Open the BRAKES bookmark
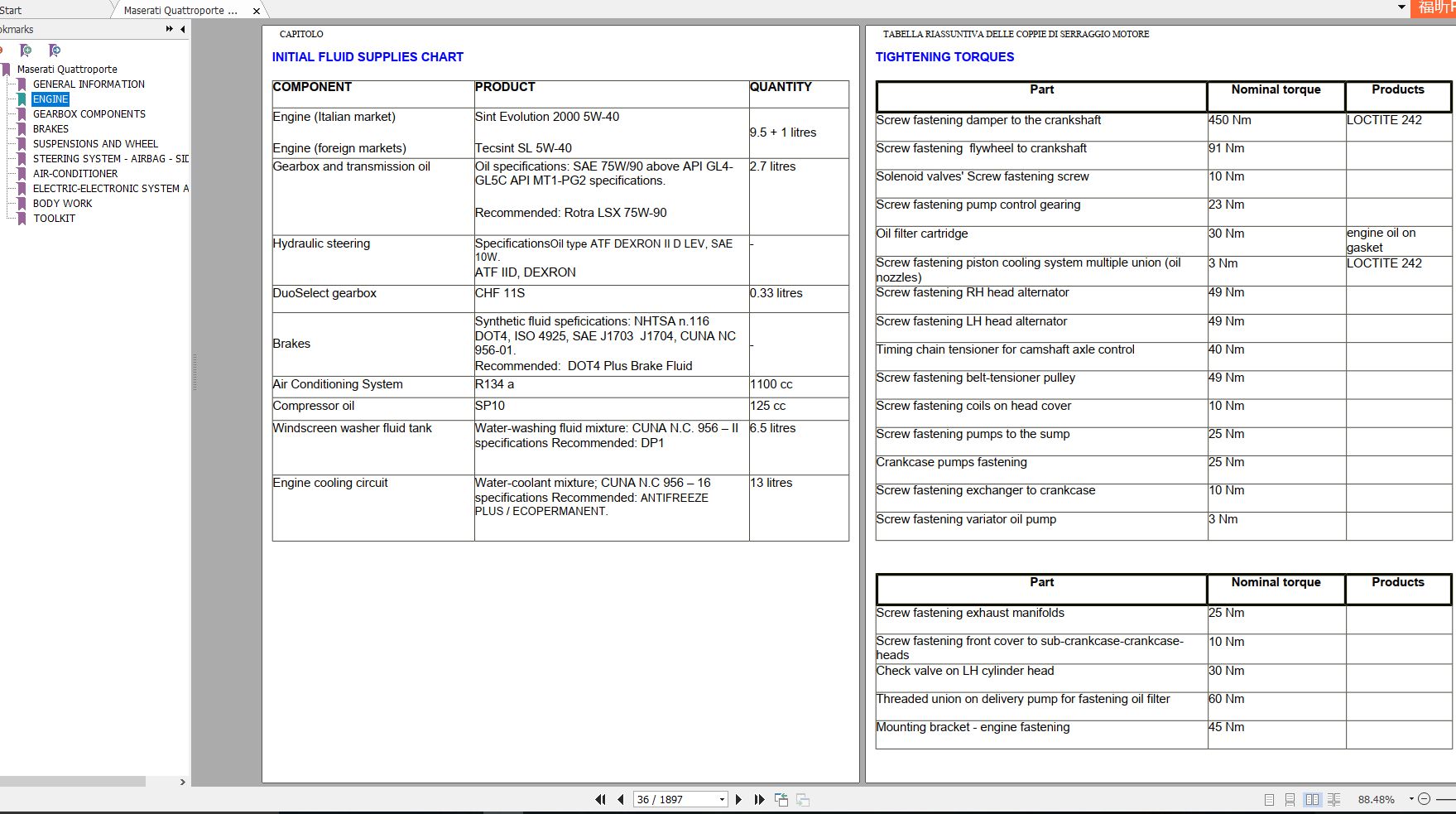This screenshot has width=1456, height=814. coord(50,129)
